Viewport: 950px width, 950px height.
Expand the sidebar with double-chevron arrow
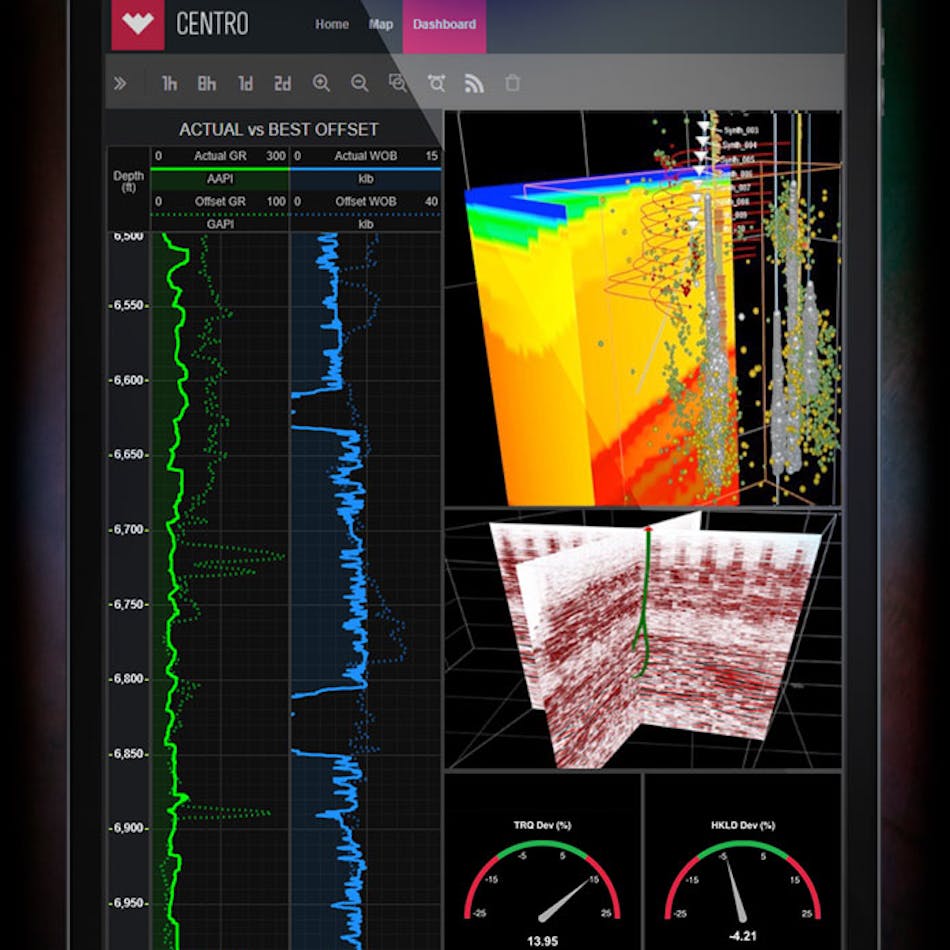(120, 84)
